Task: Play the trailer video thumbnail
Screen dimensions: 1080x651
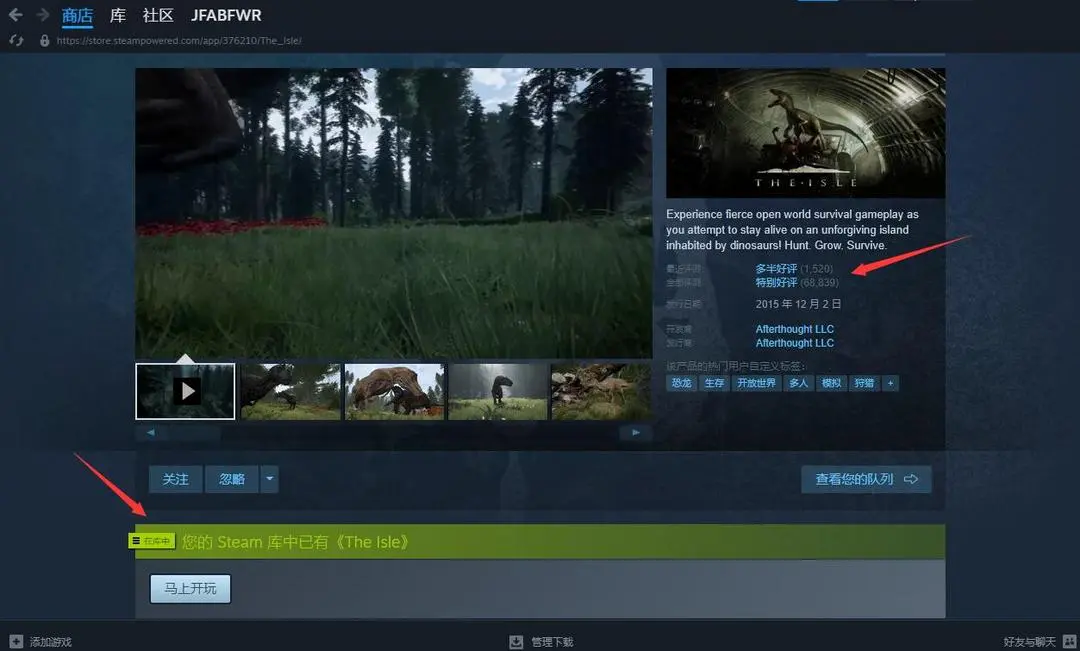Action: click(185, 391)
